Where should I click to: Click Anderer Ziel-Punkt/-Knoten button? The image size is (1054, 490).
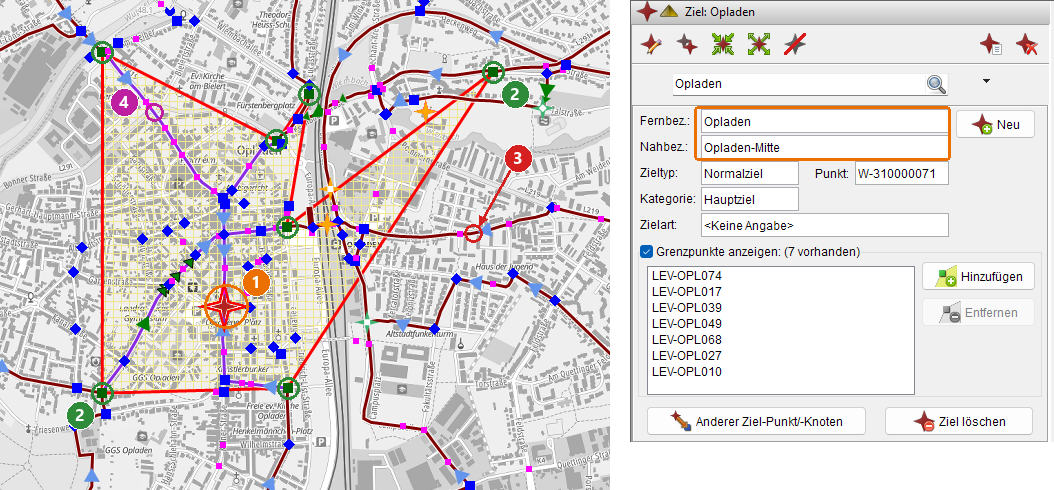coord(756,421)
